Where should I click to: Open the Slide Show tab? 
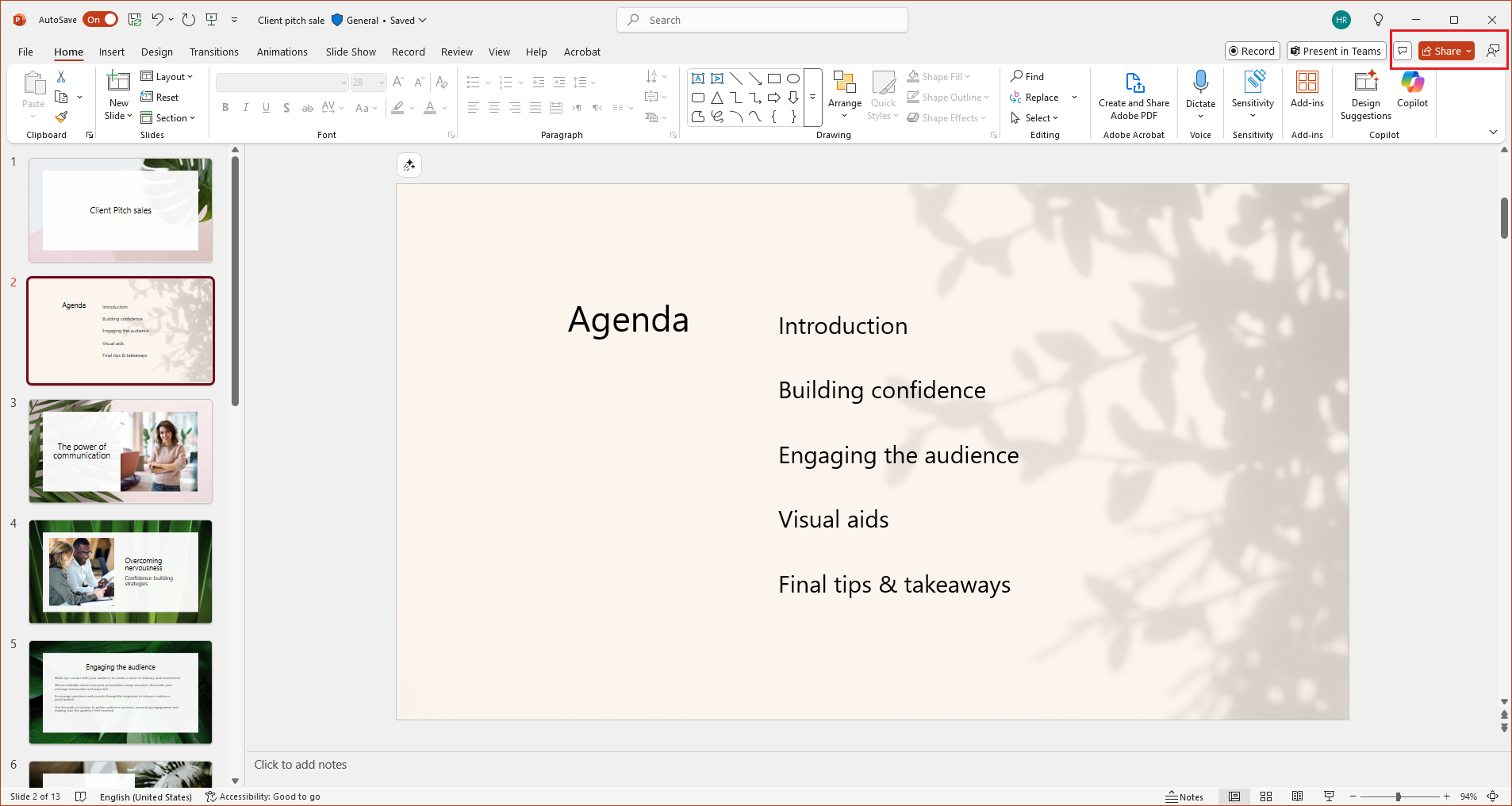351,52
